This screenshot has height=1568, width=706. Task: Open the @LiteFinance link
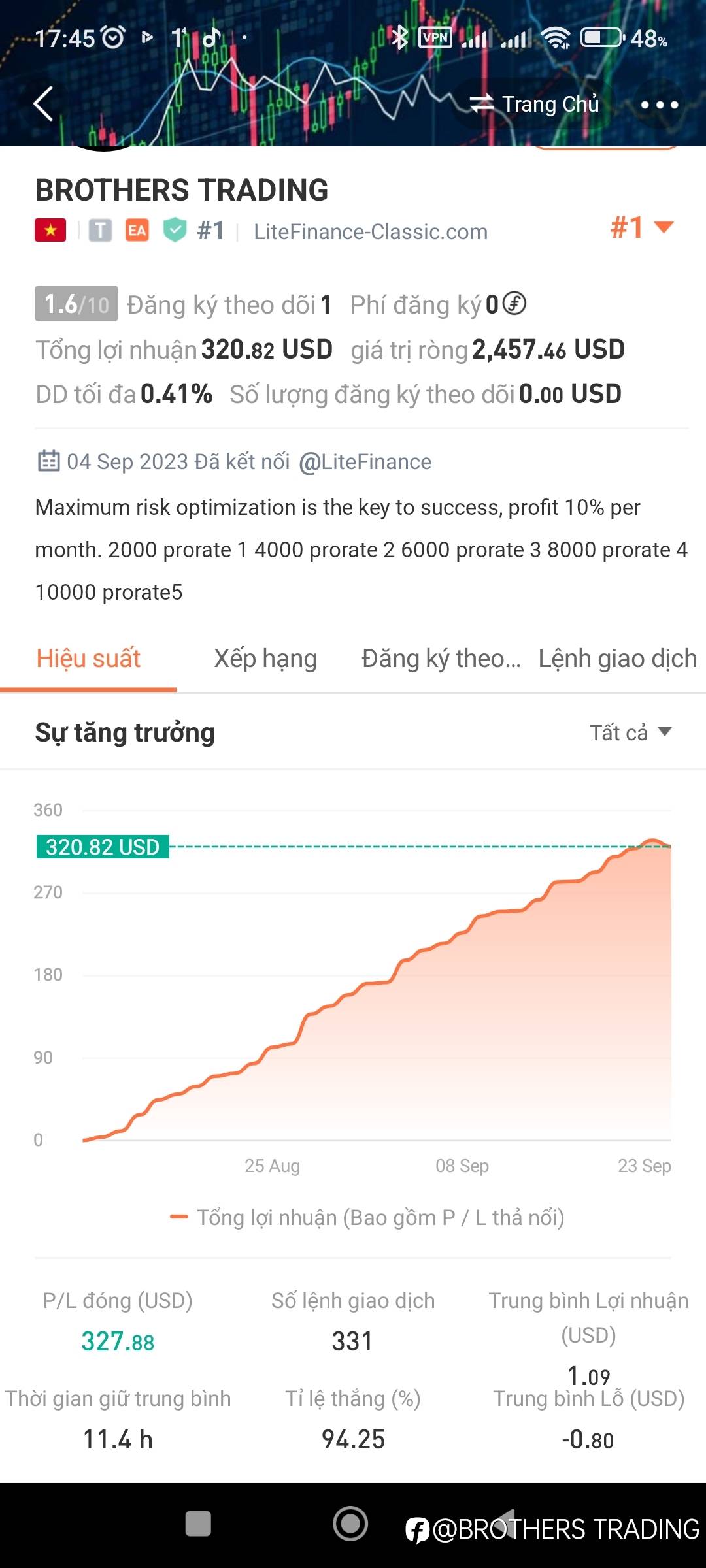click(365, 462)
